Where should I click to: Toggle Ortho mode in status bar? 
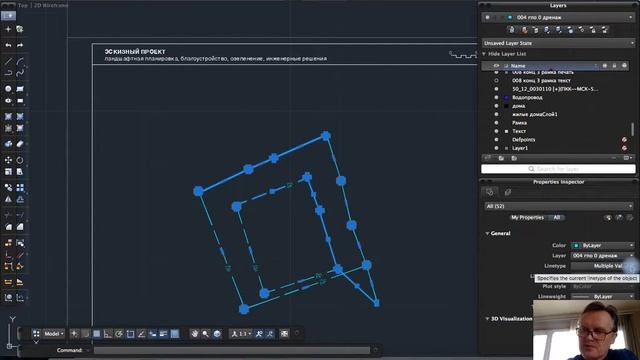[108, 334]
